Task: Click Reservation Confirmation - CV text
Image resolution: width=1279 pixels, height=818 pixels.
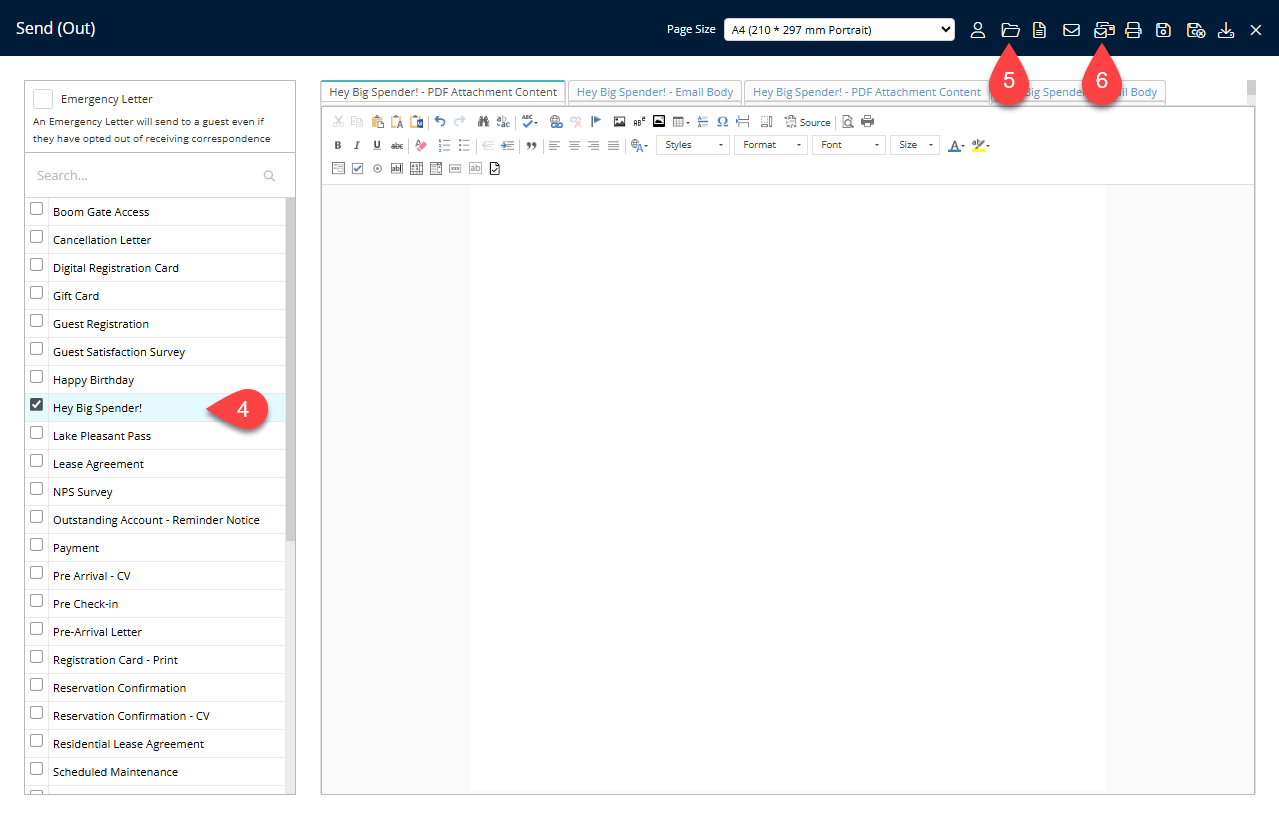Action: click(x=131, y=716)
